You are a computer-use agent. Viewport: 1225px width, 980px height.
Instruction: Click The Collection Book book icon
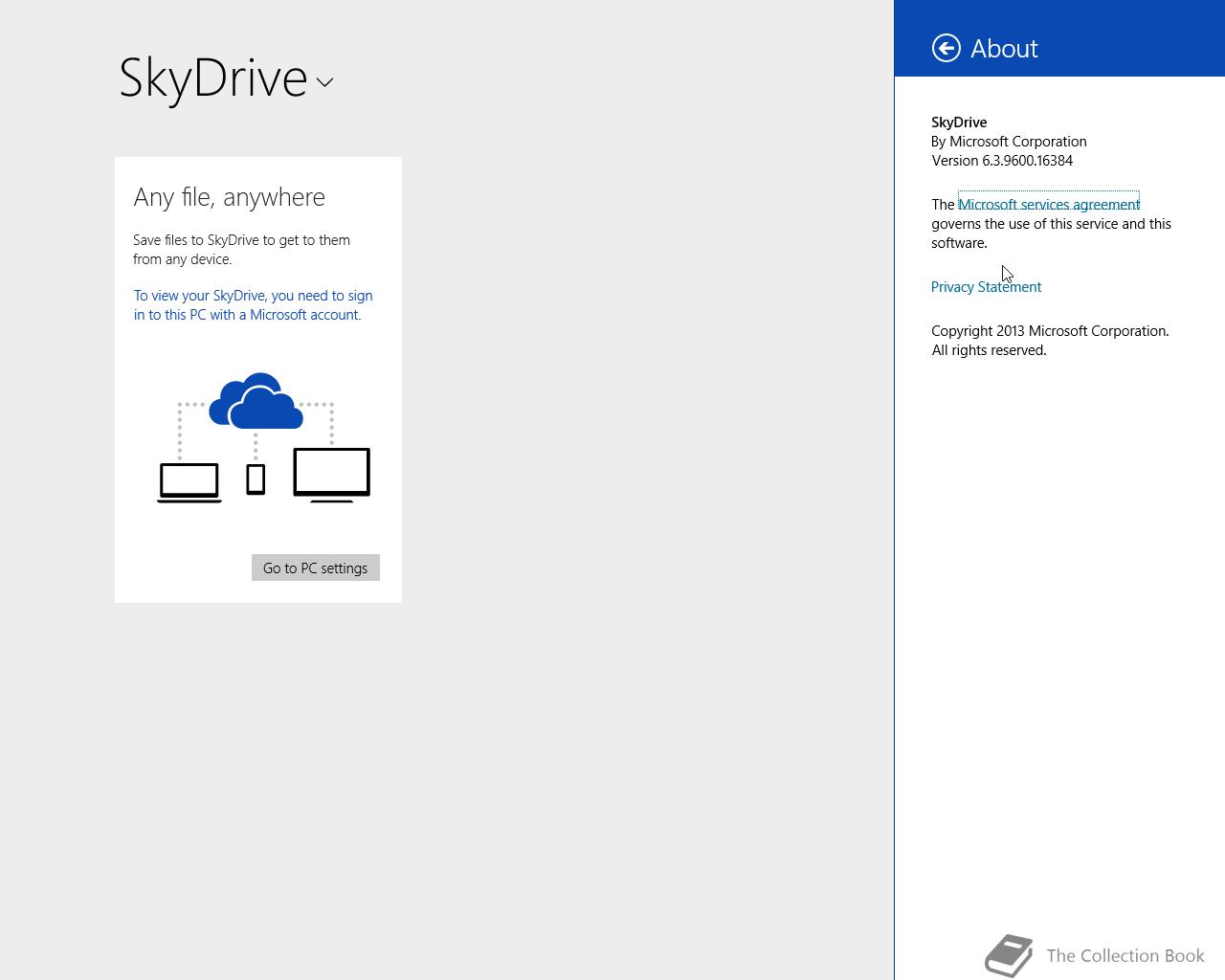pos(1009,955)
